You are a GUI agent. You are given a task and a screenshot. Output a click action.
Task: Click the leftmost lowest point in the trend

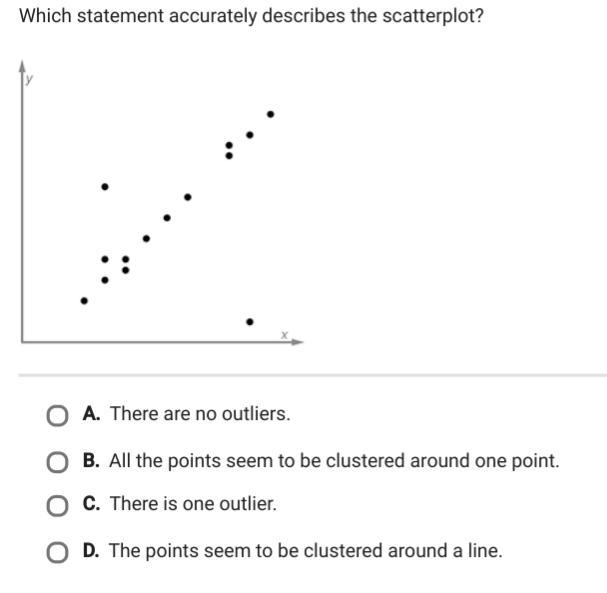pos(84,300)
